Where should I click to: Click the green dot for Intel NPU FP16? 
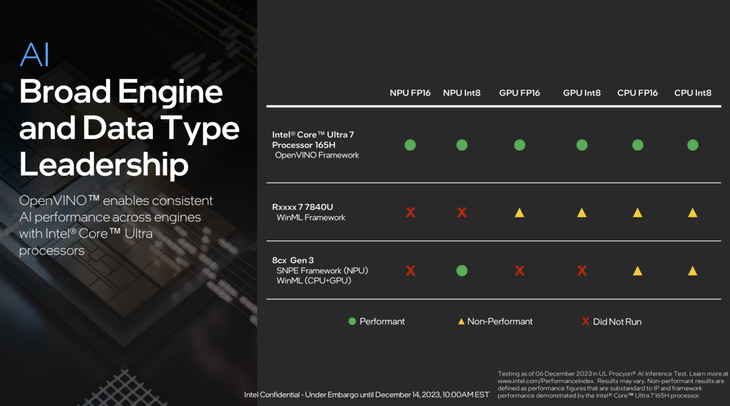(x=410, y=145)
